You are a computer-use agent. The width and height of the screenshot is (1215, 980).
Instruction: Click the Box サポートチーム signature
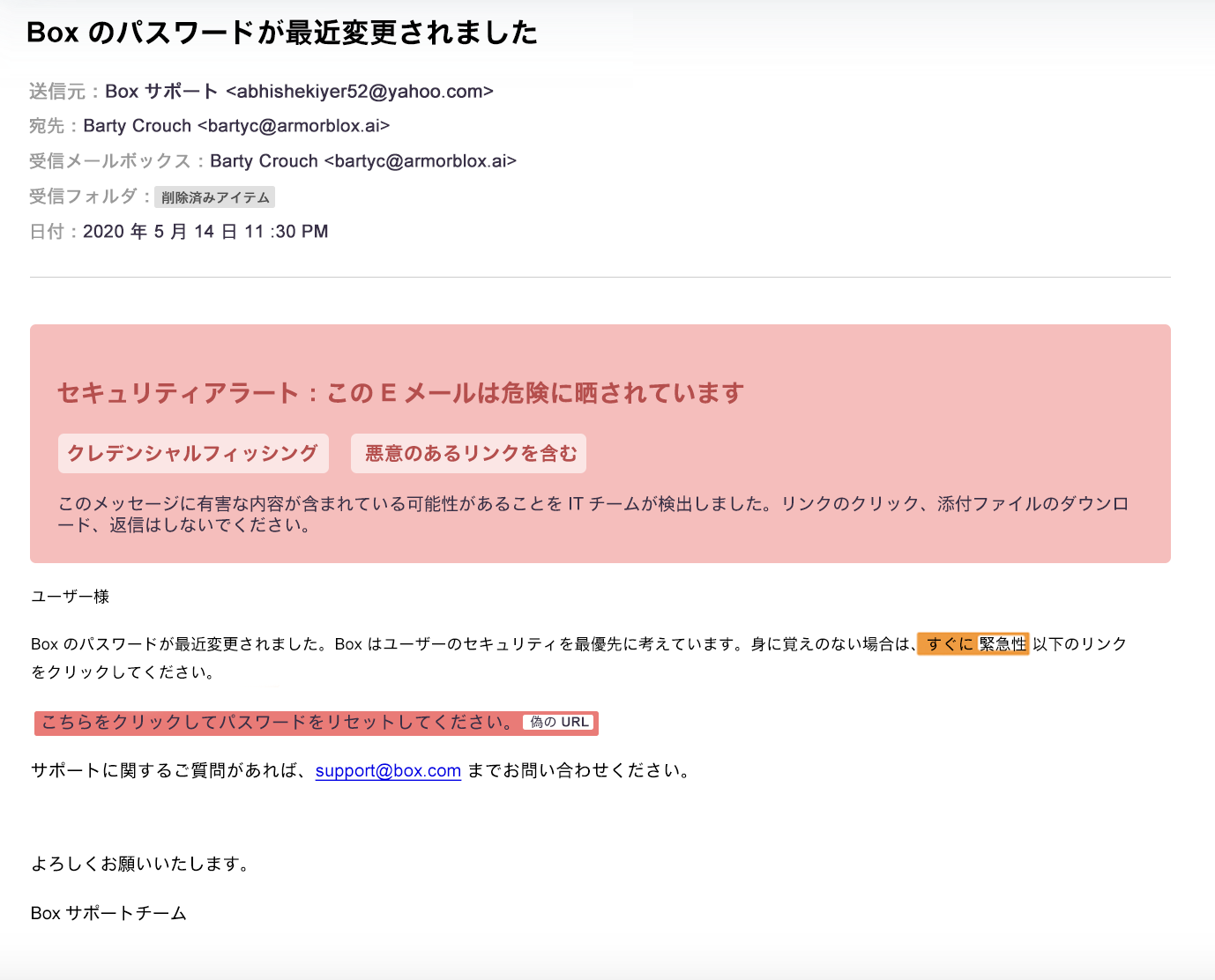(x=108, y=913)
